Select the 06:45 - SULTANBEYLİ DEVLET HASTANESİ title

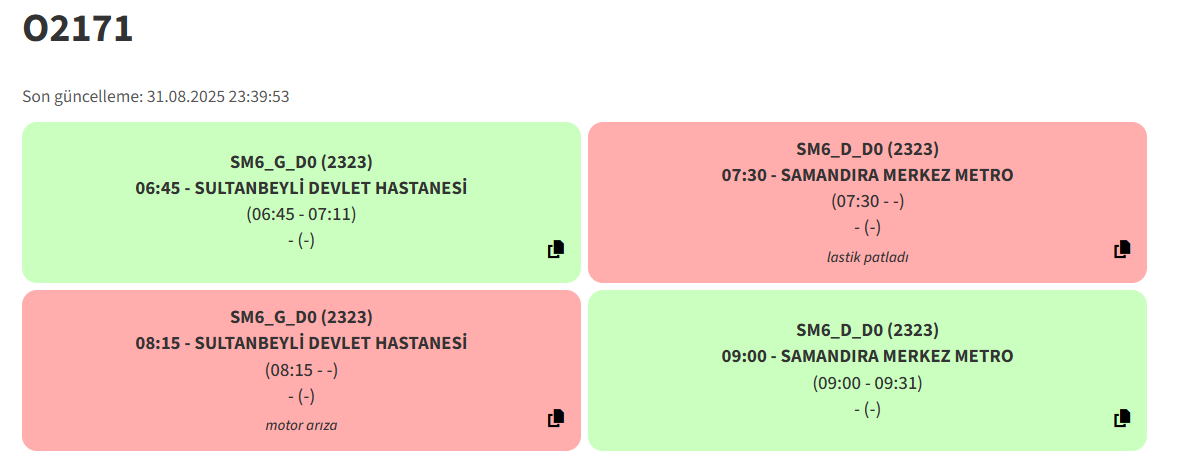[x=302, y=188]
